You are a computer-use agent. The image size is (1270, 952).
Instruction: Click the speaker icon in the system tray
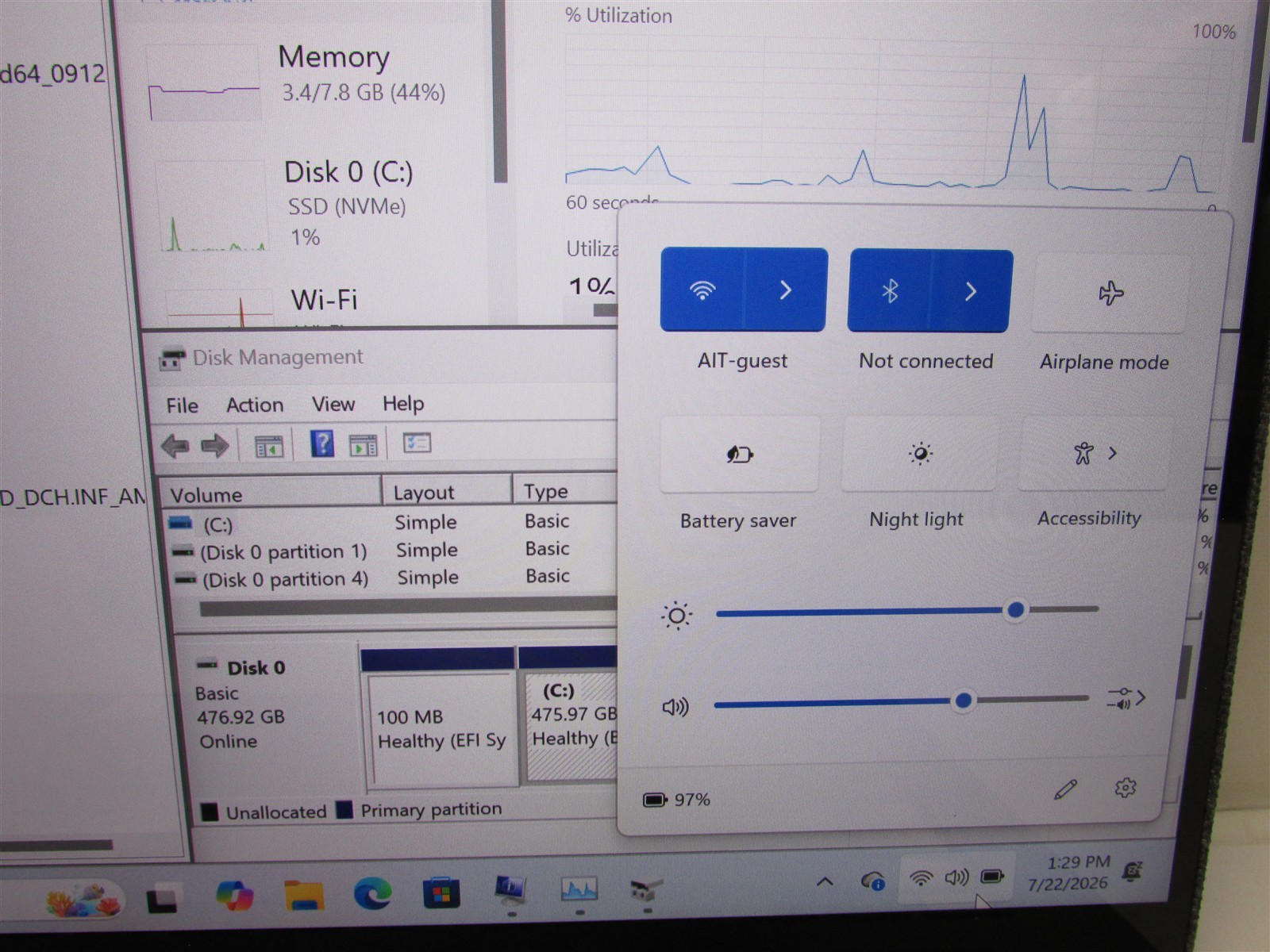click(x=956, y=877)
